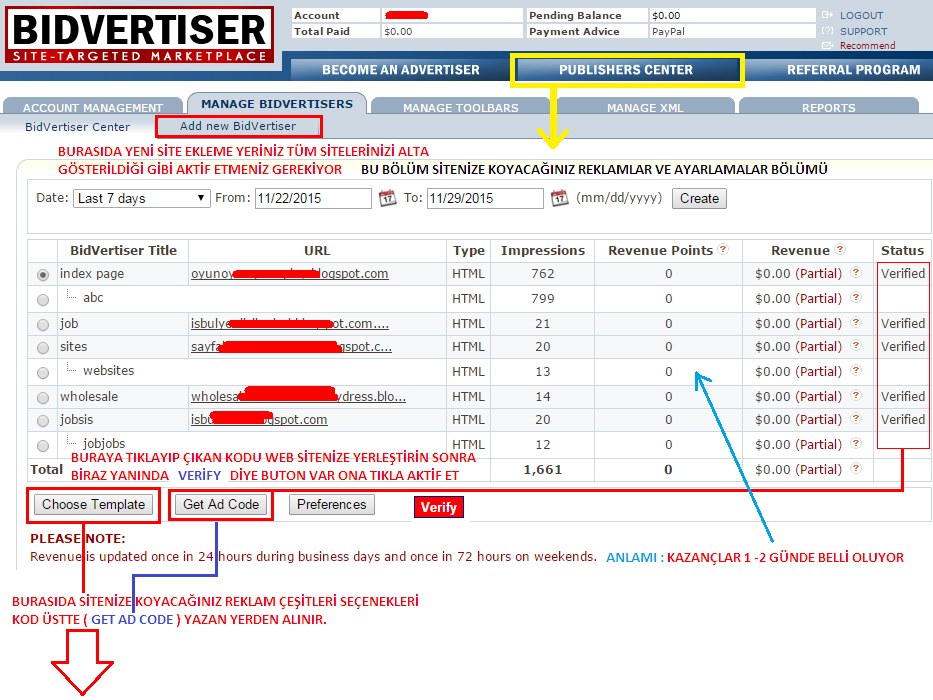Screen dimensions: 933x700
Task: Switch to Manage XML tab
Action: click(645, 107)
